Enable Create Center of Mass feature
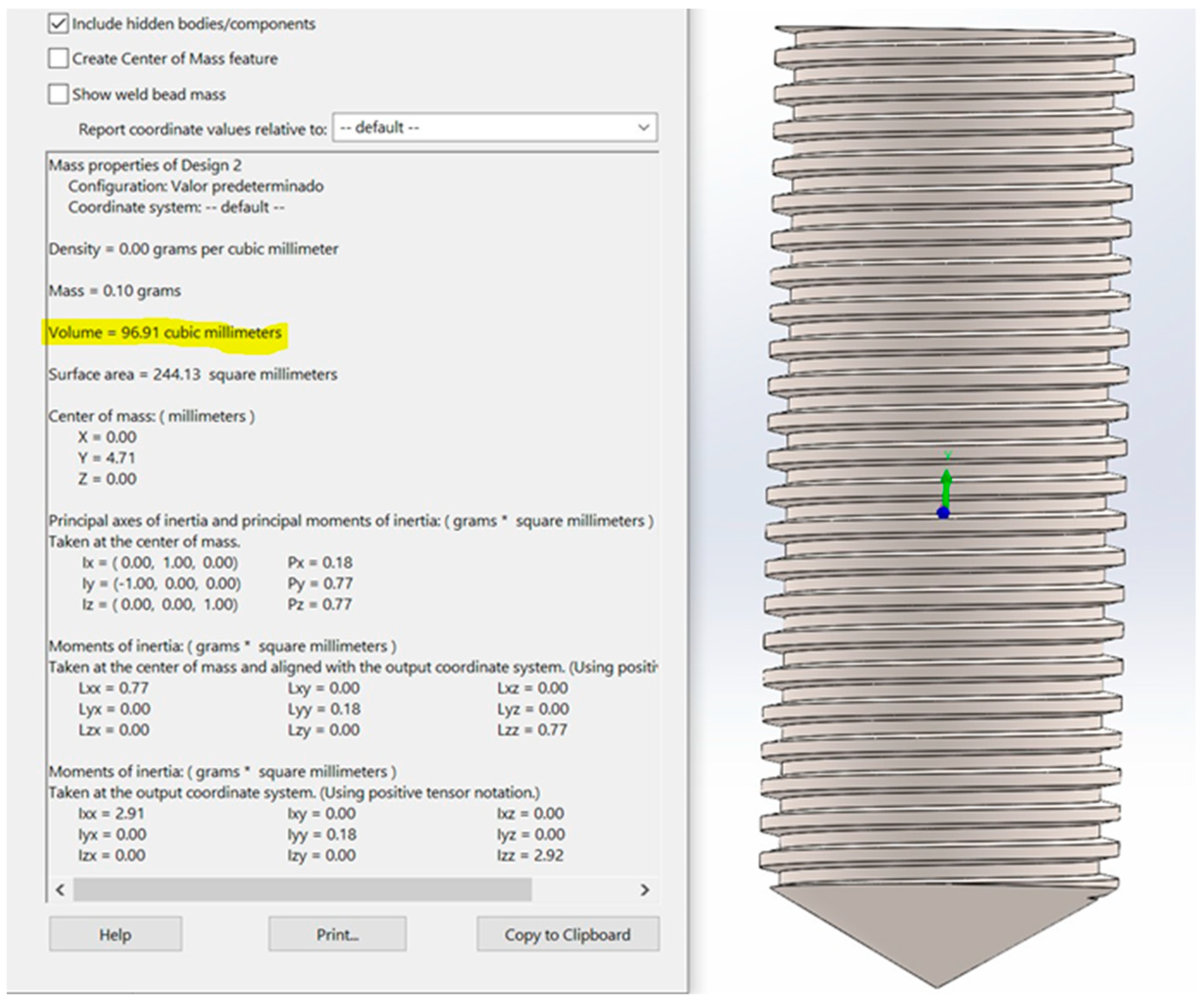This screenshot has width=1204, height=1004. pyautogui.click(x=58, y=59)
